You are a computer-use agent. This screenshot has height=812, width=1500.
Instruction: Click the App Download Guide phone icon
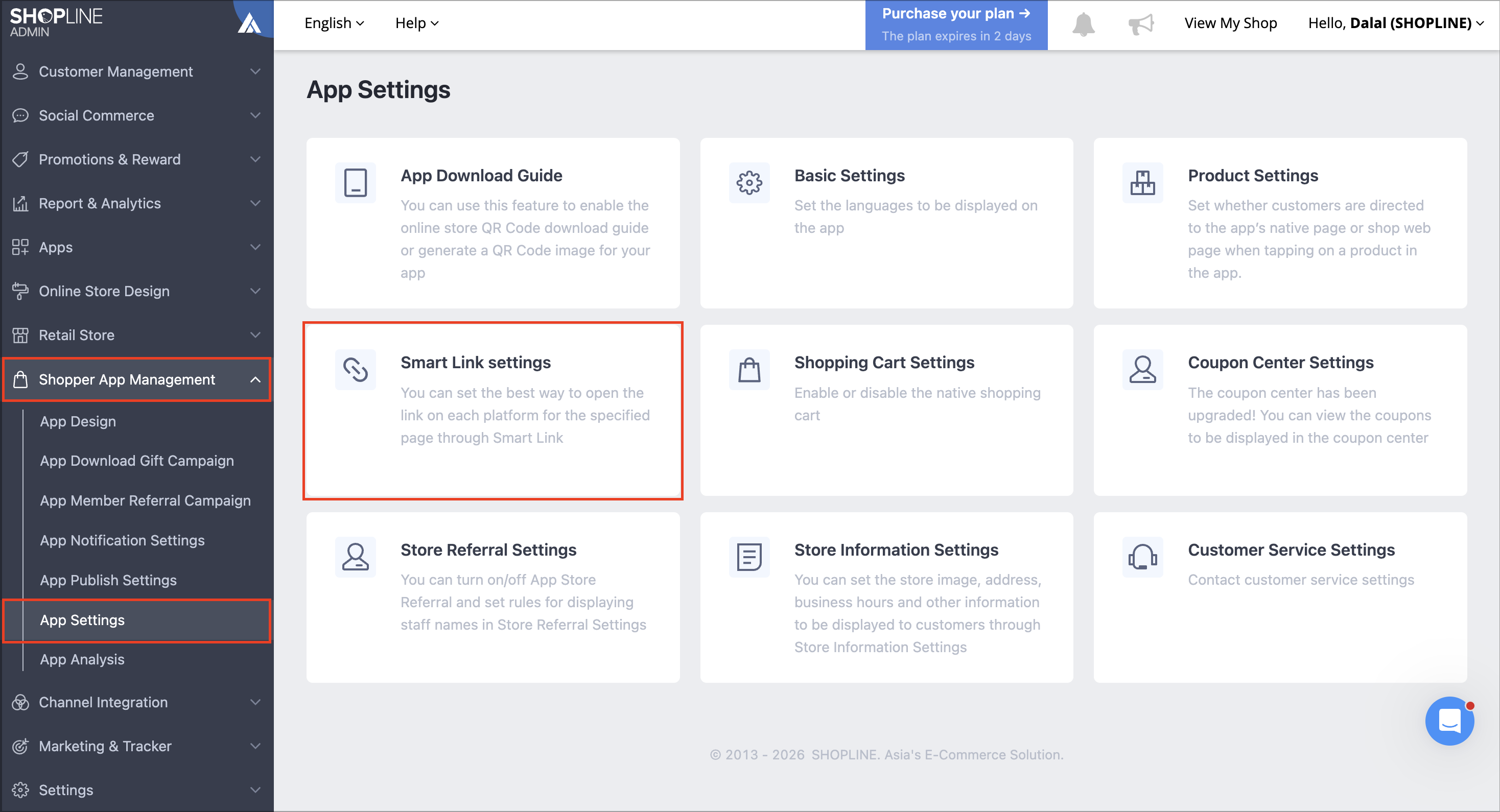355,183
